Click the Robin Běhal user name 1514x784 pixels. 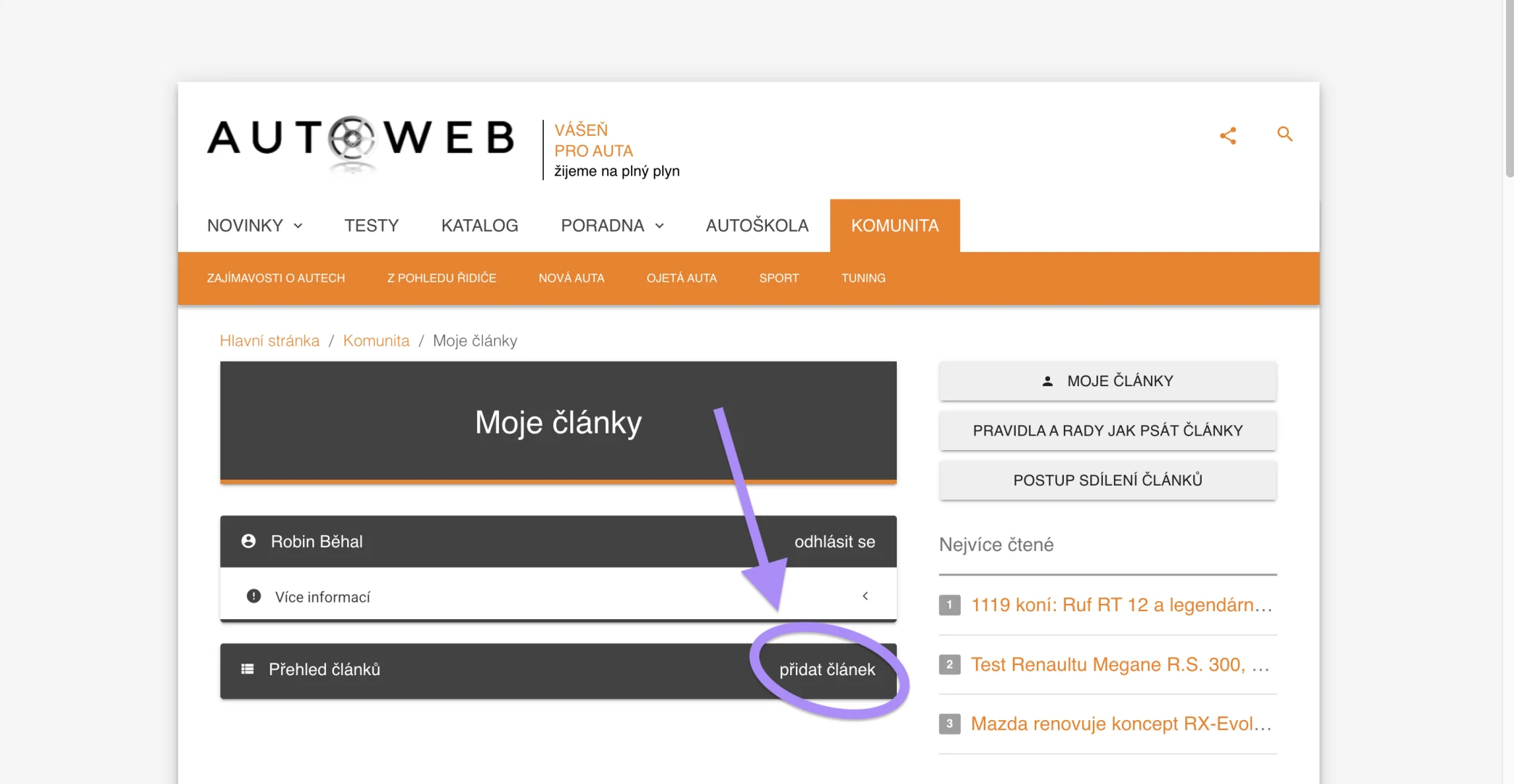[317, 542]
